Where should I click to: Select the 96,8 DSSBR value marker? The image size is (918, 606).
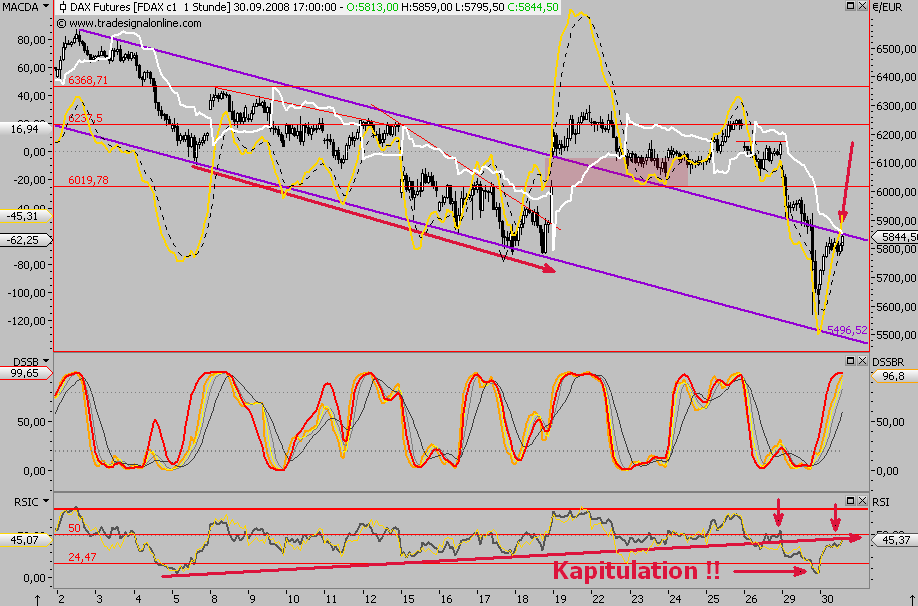[895, 376]
